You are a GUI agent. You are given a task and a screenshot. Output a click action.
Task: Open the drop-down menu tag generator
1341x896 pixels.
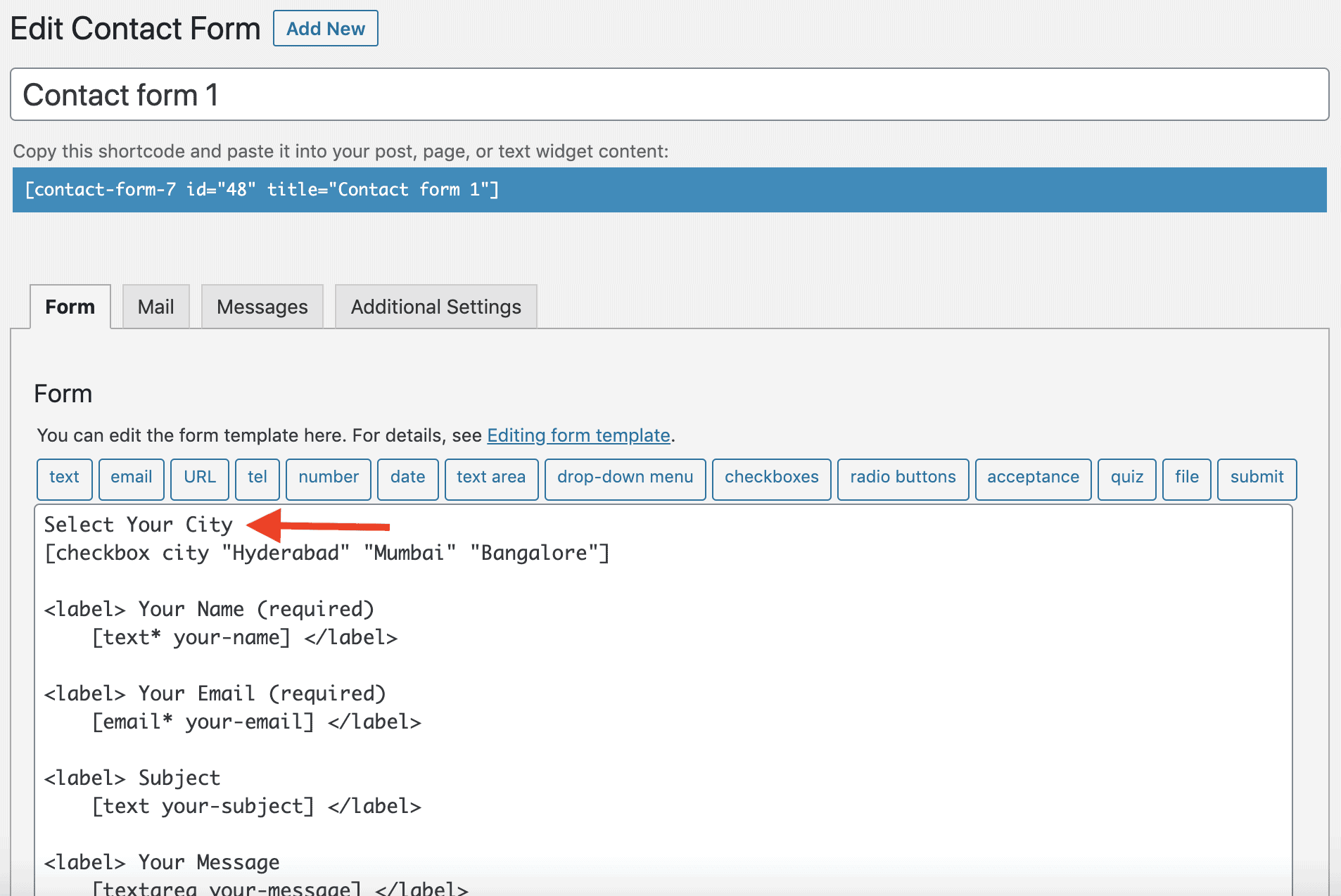point(625,478)
